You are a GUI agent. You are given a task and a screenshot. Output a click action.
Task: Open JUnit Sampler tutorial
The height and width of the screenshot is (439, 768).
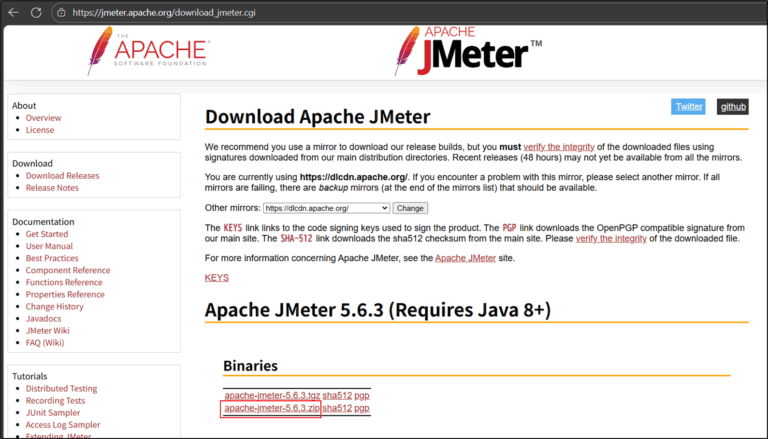pos(53,413)
